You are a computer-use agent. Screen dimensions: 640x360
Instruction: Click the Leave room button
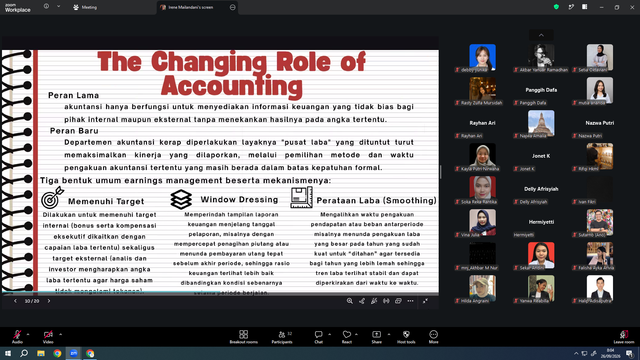pos(624,337)
